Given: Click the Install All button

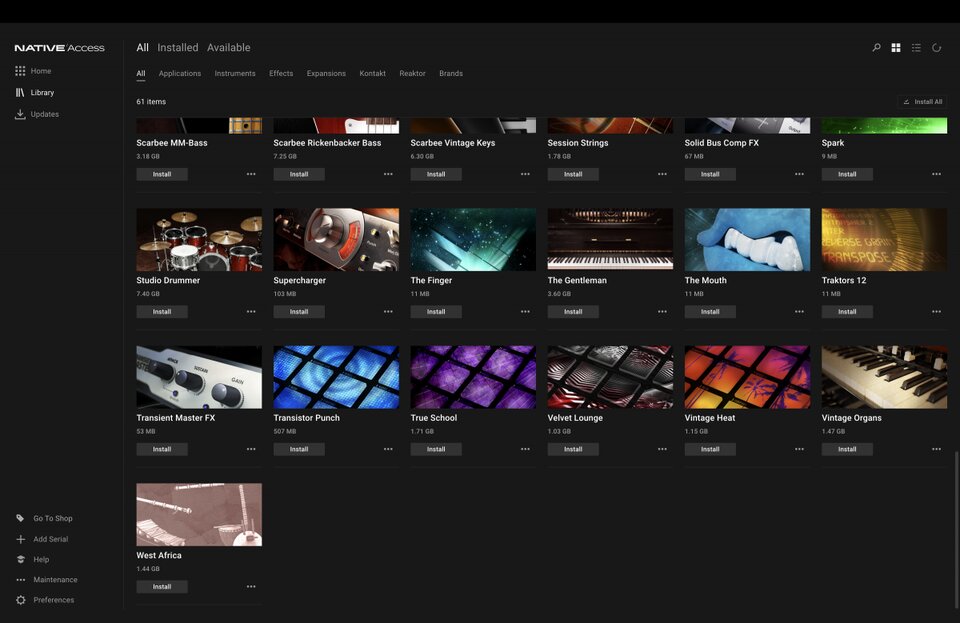Looking at the screenshot, I should [x=922, y=100].
